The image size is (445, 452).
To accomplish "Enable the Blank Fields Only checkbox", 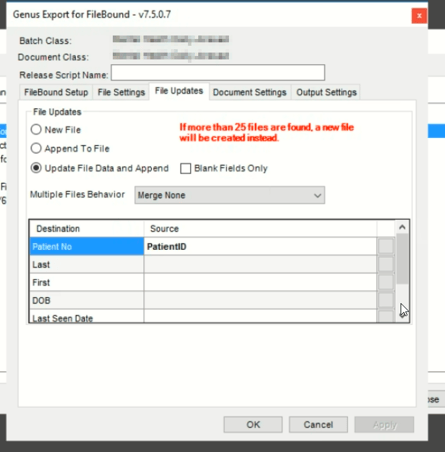I will tap(186, 168).
